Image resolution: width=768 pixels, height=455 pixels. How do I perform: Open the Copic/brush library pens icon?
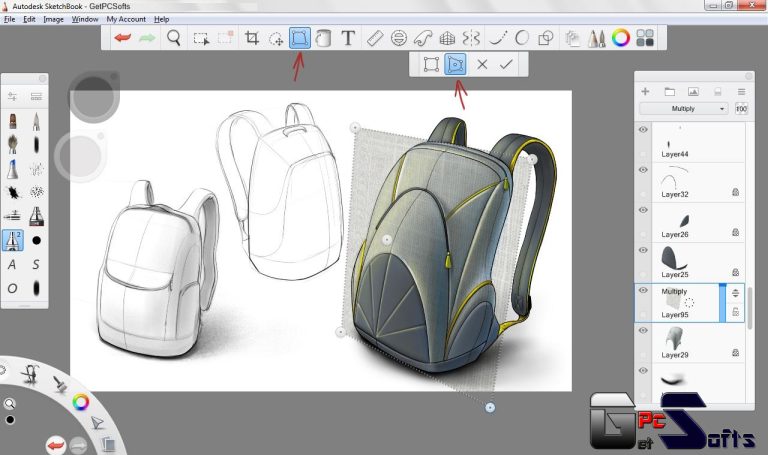[596, 38]
